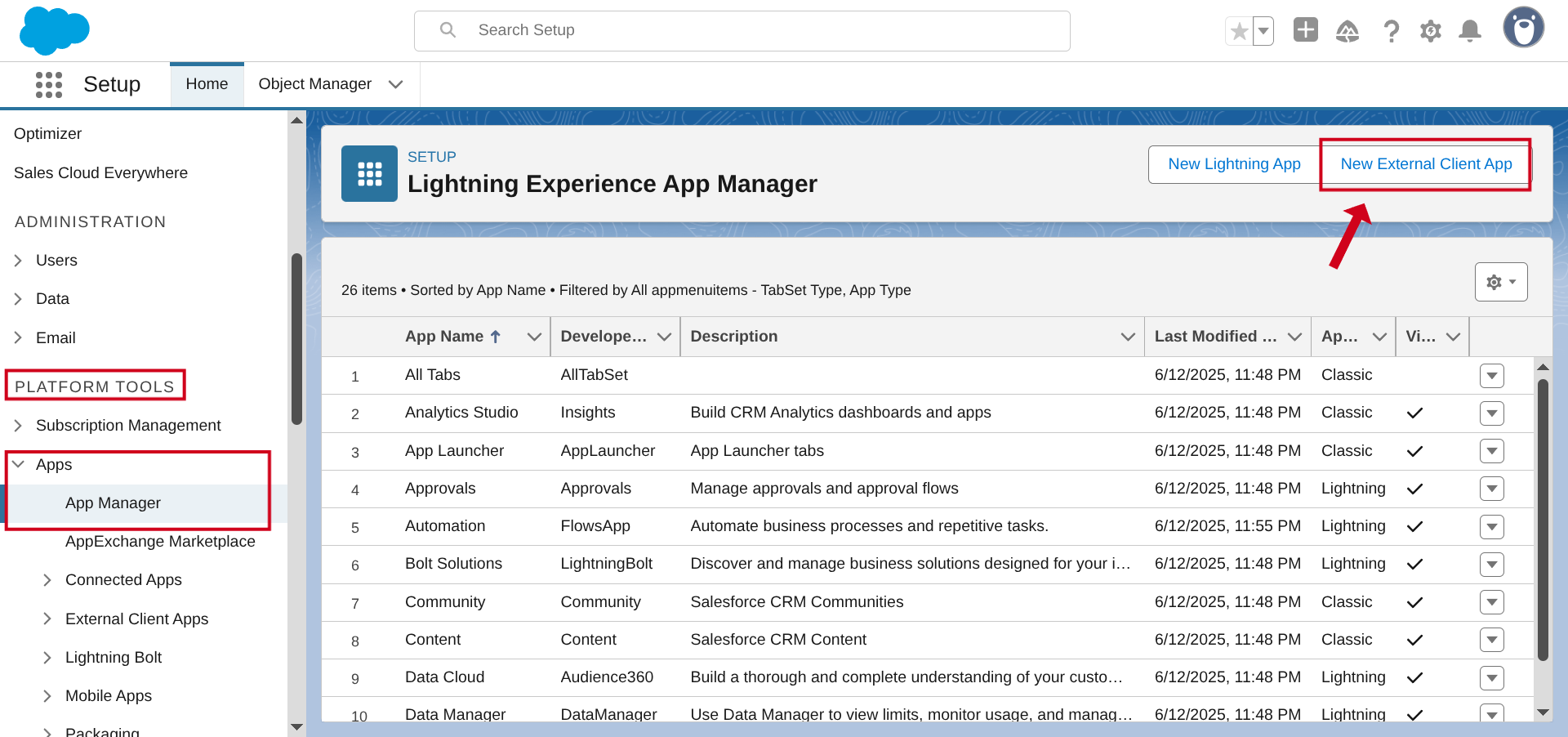The height and width of the screenshot is (737, 1568).
Task: Open row actions for Automation
Action: 1492,527
